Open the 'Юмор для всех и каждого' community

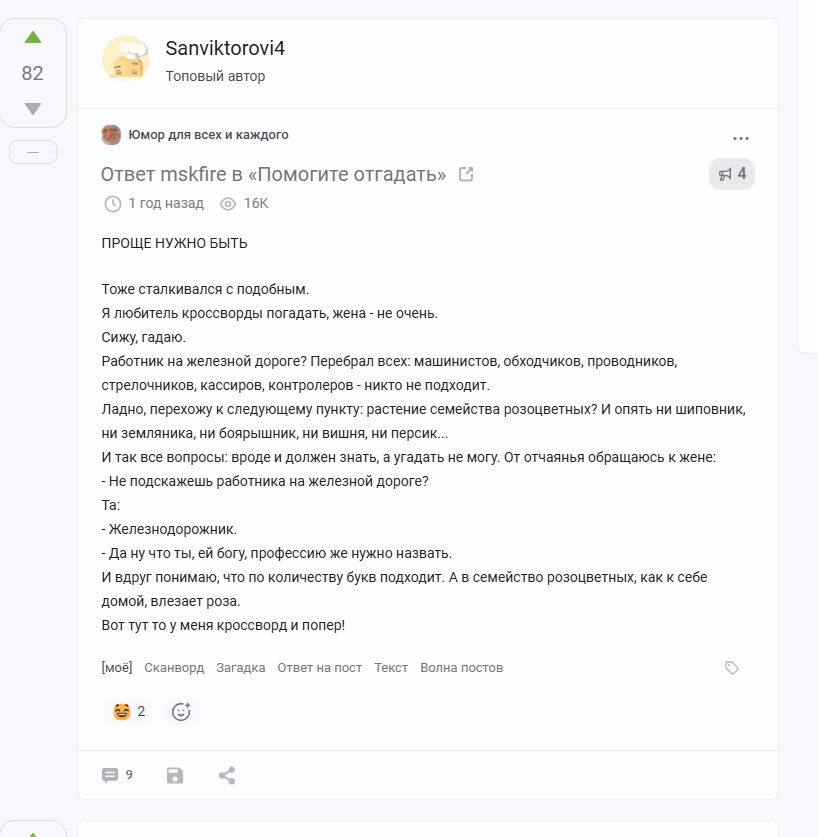208,135
